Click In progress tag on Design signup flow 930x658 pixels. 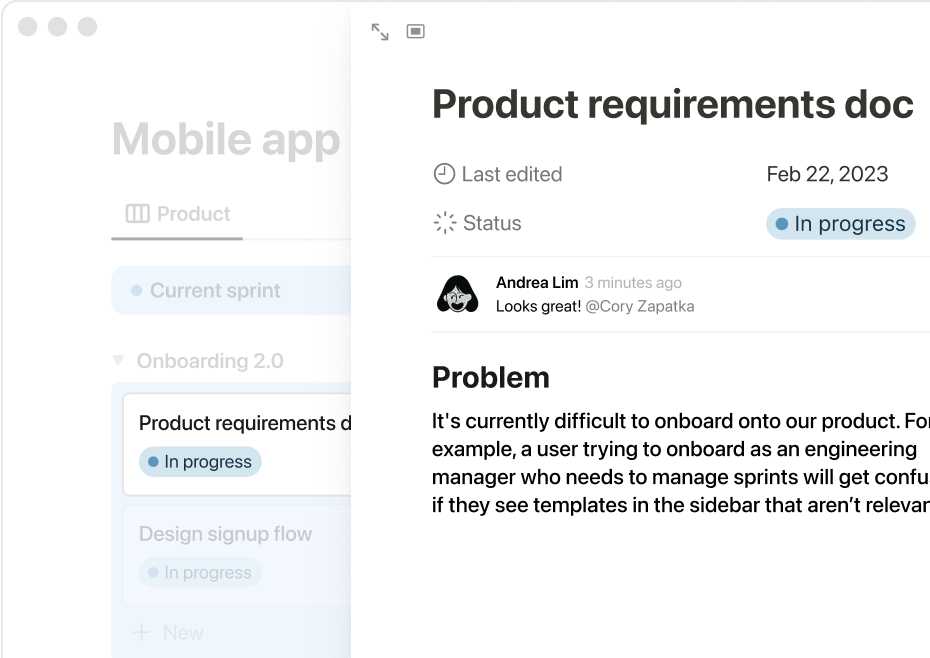pos(199,573)
